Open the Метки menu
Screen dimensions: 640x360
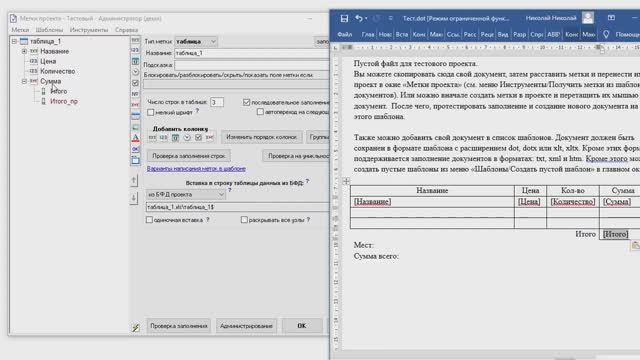[20, 30]
